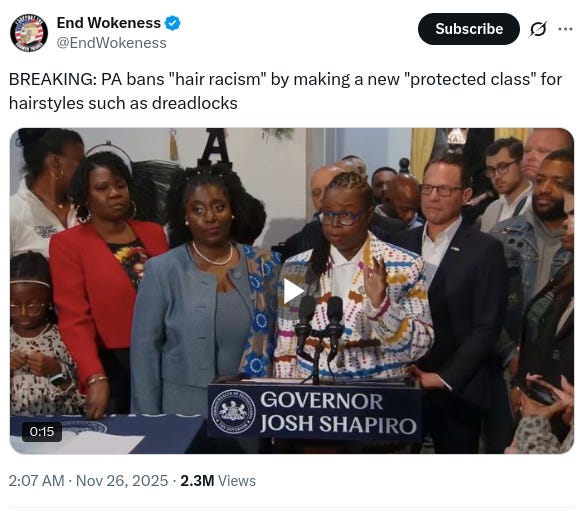
Task: Open the 2:07 AM timestamp link
Action: 36,481
